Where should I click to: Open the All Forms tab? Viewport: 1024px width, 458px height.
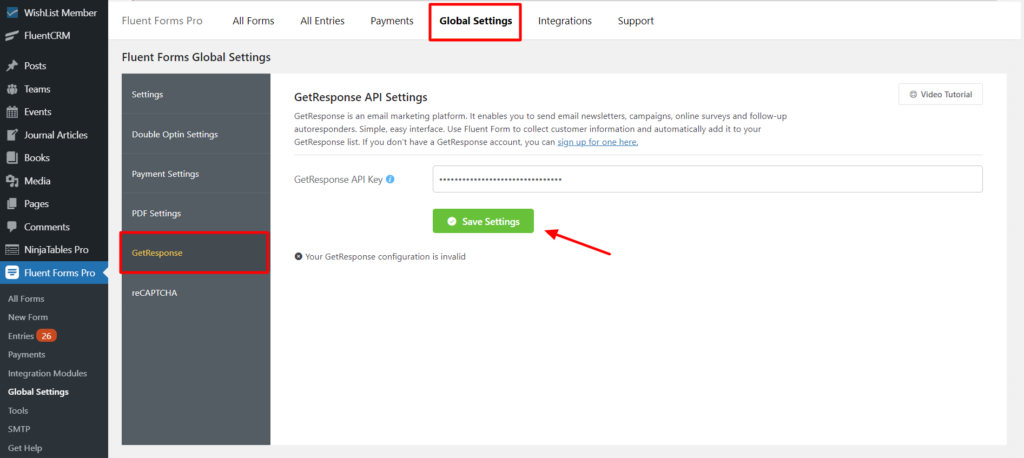point(253,21)
